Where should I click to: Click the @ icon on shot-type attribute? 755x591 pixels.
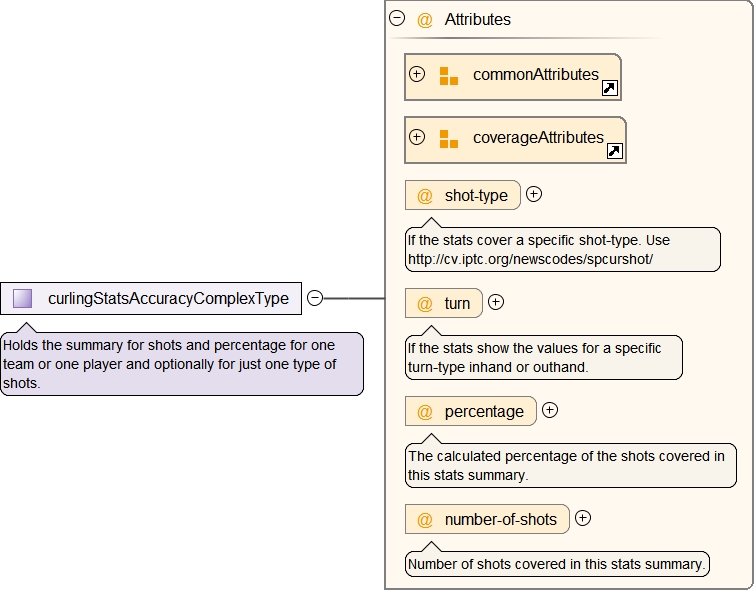[x=425, y=196]
